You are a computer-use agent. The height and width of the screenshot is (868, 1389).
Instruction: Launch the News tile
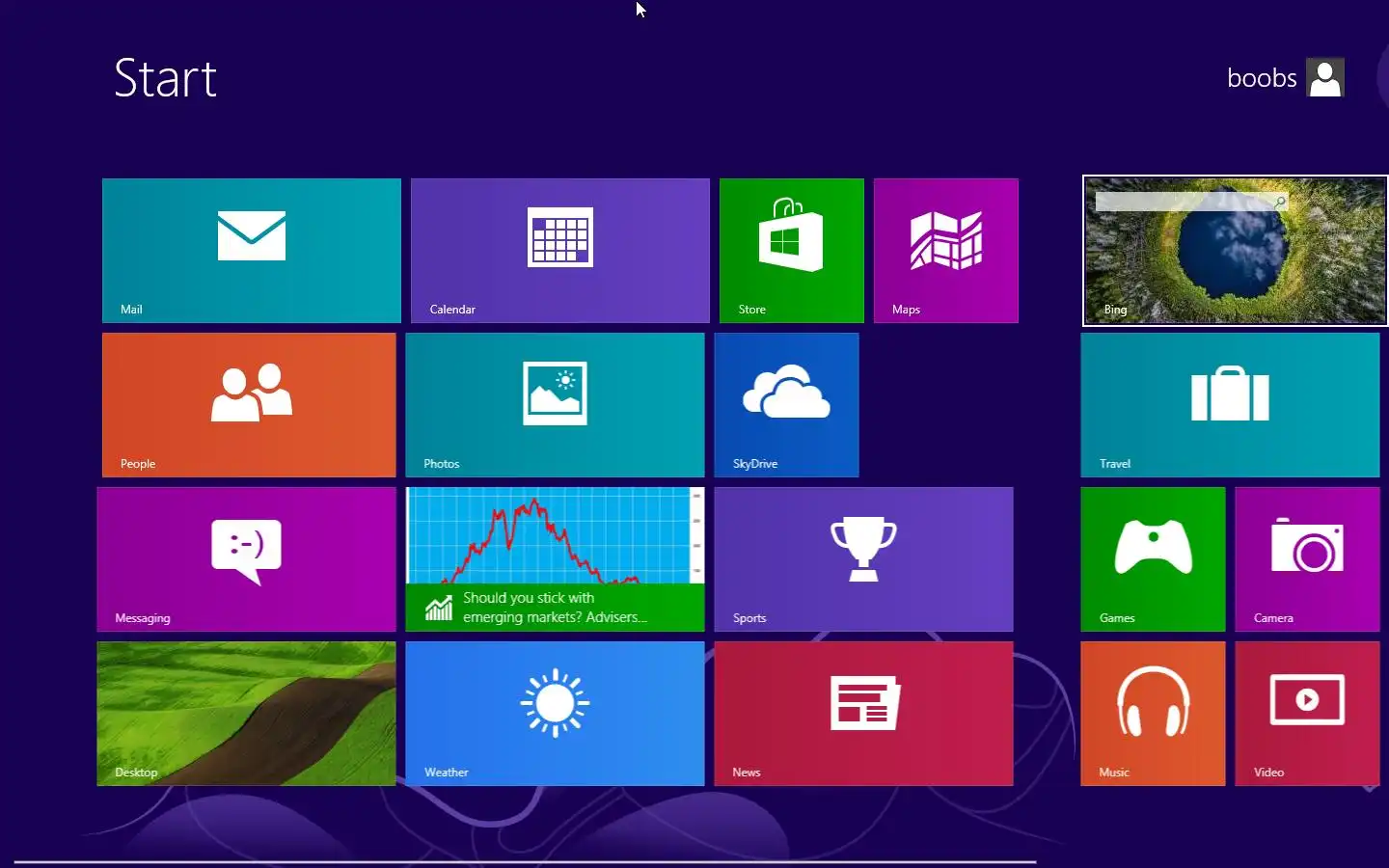coord(864,714)
